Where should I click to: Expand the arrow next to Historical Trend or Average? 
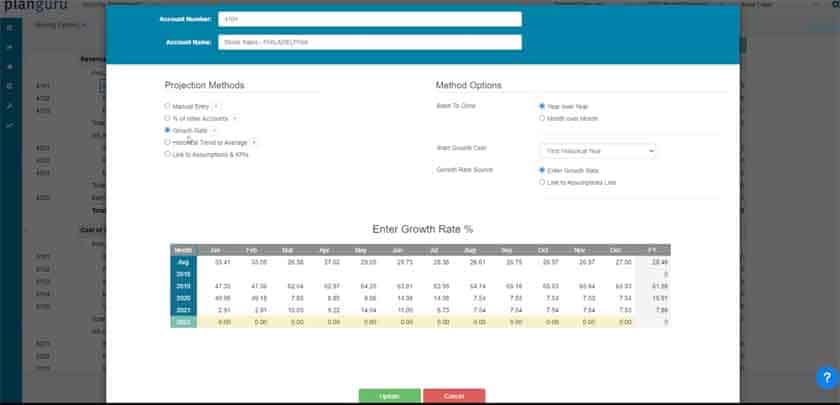point(254,142)
